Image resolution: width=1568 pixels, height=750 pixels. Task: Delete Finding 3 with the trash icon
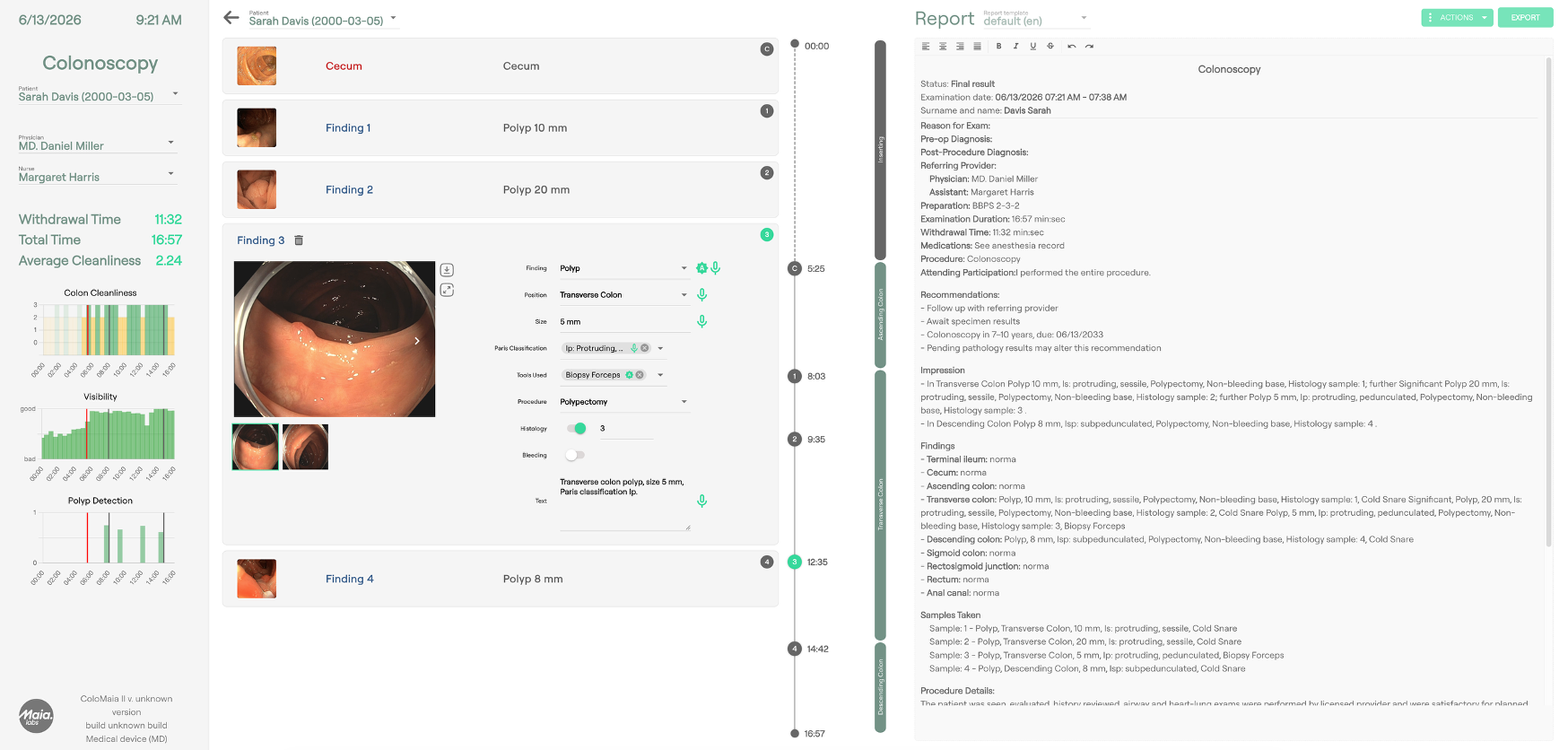tap(299, 240)
